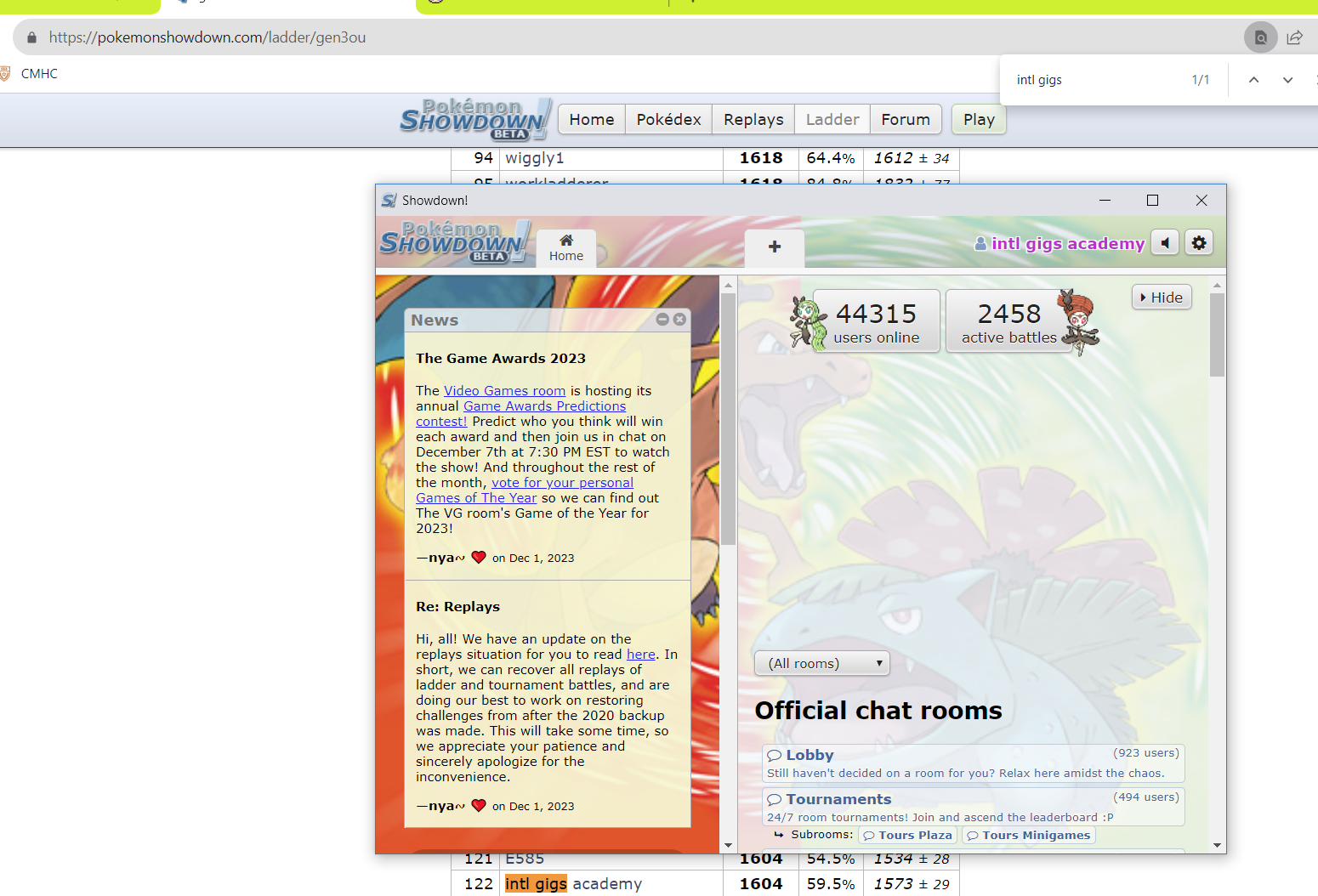Image resolution: width=1318 pixels, height=896 pixels.
Task: Open the Pokédex menu item
Action: coord(668,120)
